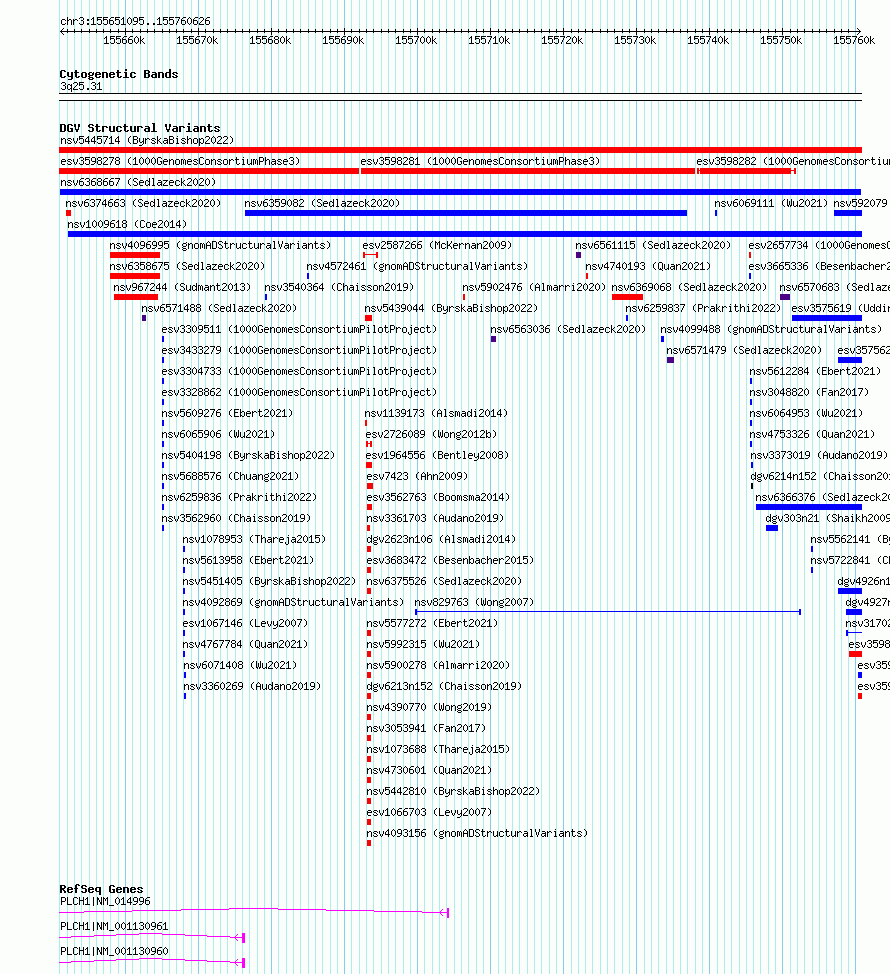Click the nsv6563036 (Sedlazeck2020) label
Viewport: 890px width, 974px height.
[x=568, y=329]
